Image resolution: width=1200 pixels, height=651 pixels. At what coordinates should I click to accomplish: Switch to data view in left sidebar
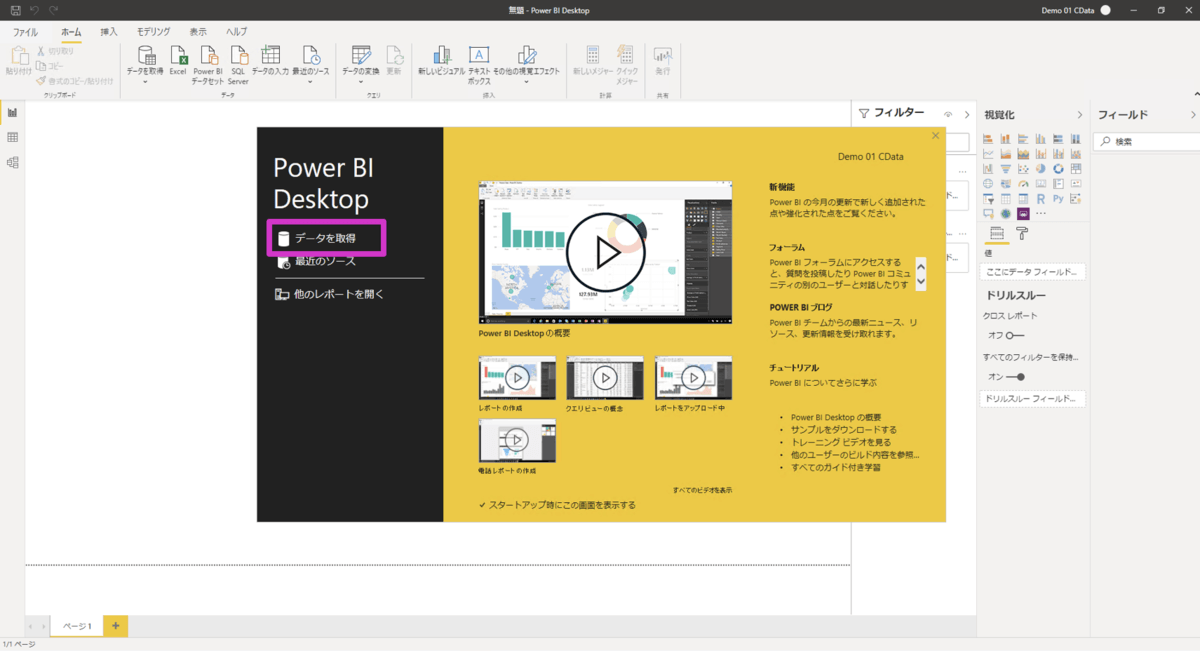[x=13, y=137]
